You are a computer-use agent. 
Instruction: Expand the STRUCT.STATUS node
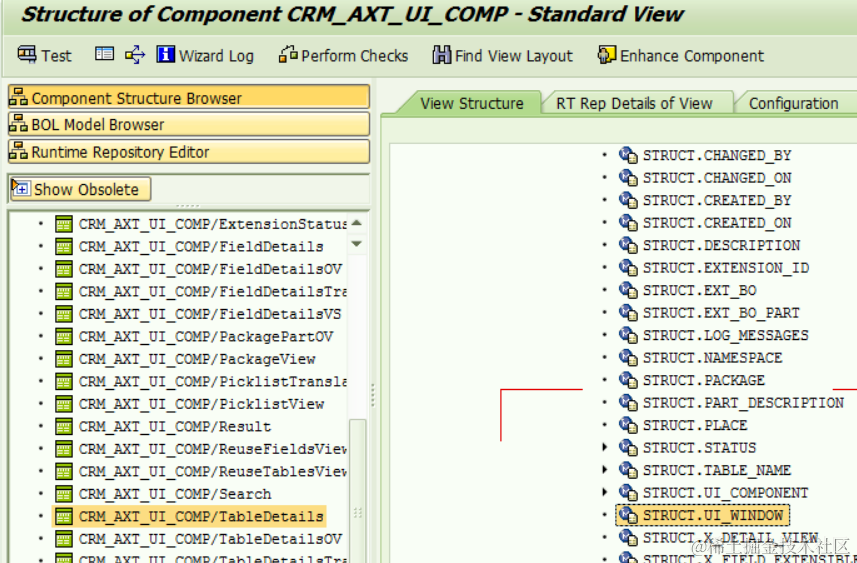click(604, 447)
